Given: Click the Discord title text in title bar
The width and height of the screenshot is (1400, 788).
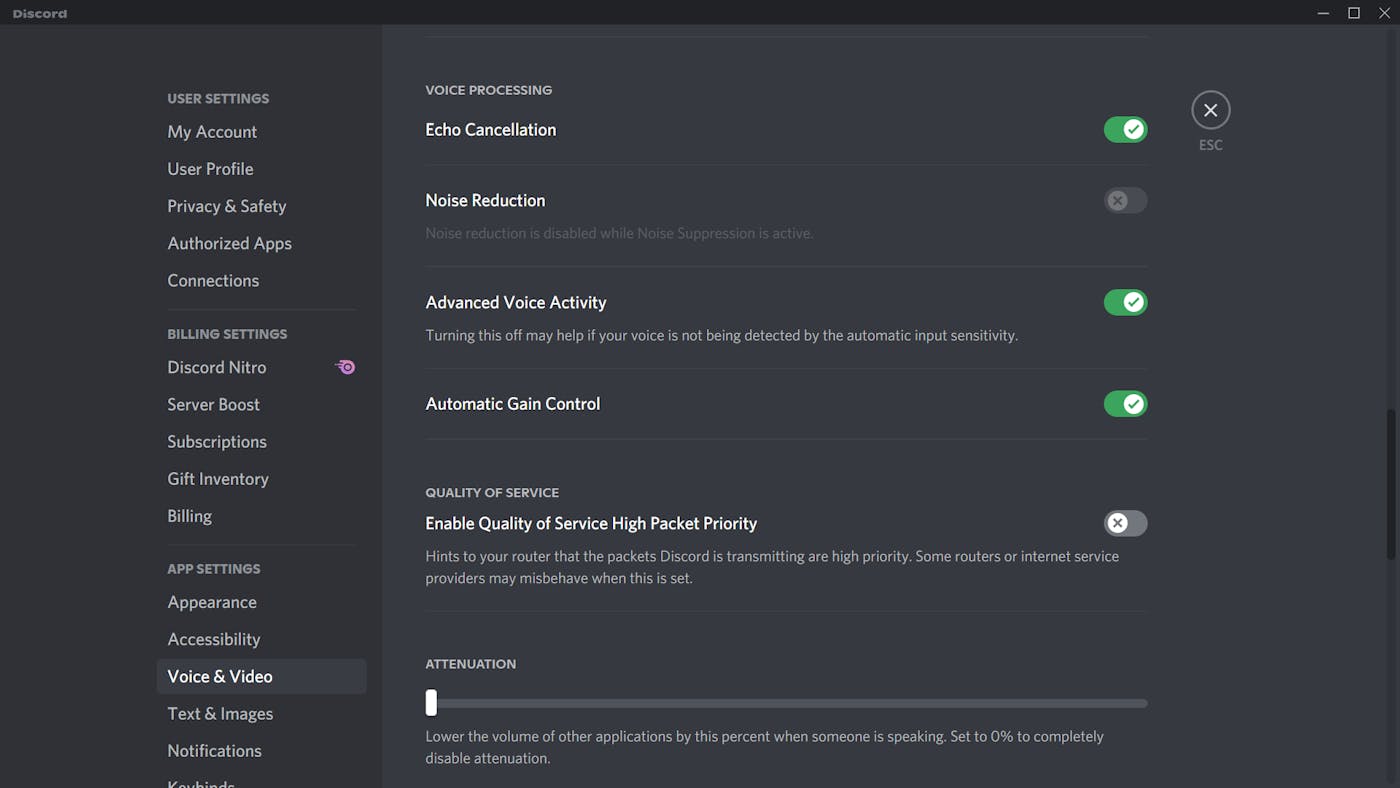Looking at the screenshot, I should [x=40, y=13].
